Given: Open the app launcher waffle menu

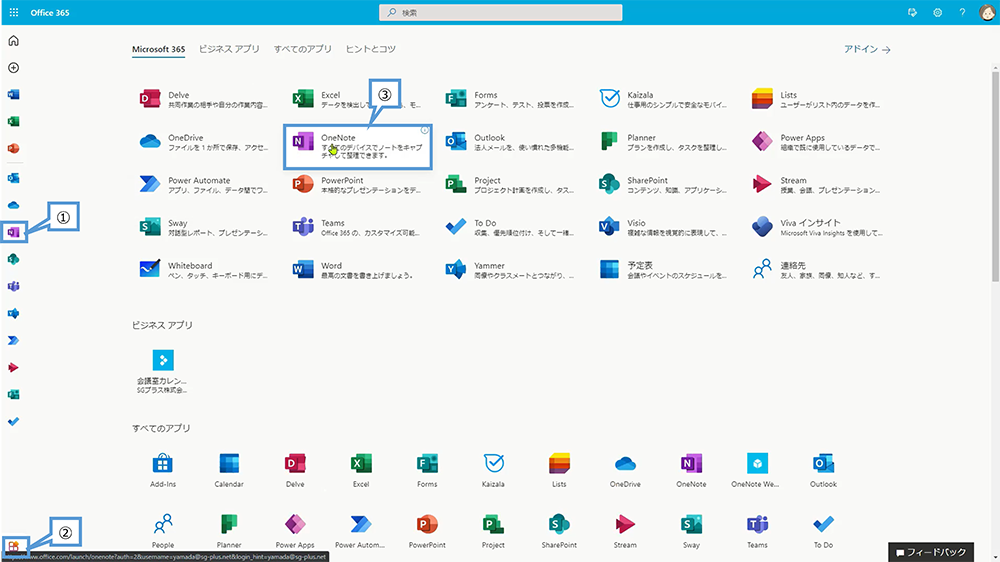Looking at the screenshot, I should pyautogui.click(x=13, y=12).
